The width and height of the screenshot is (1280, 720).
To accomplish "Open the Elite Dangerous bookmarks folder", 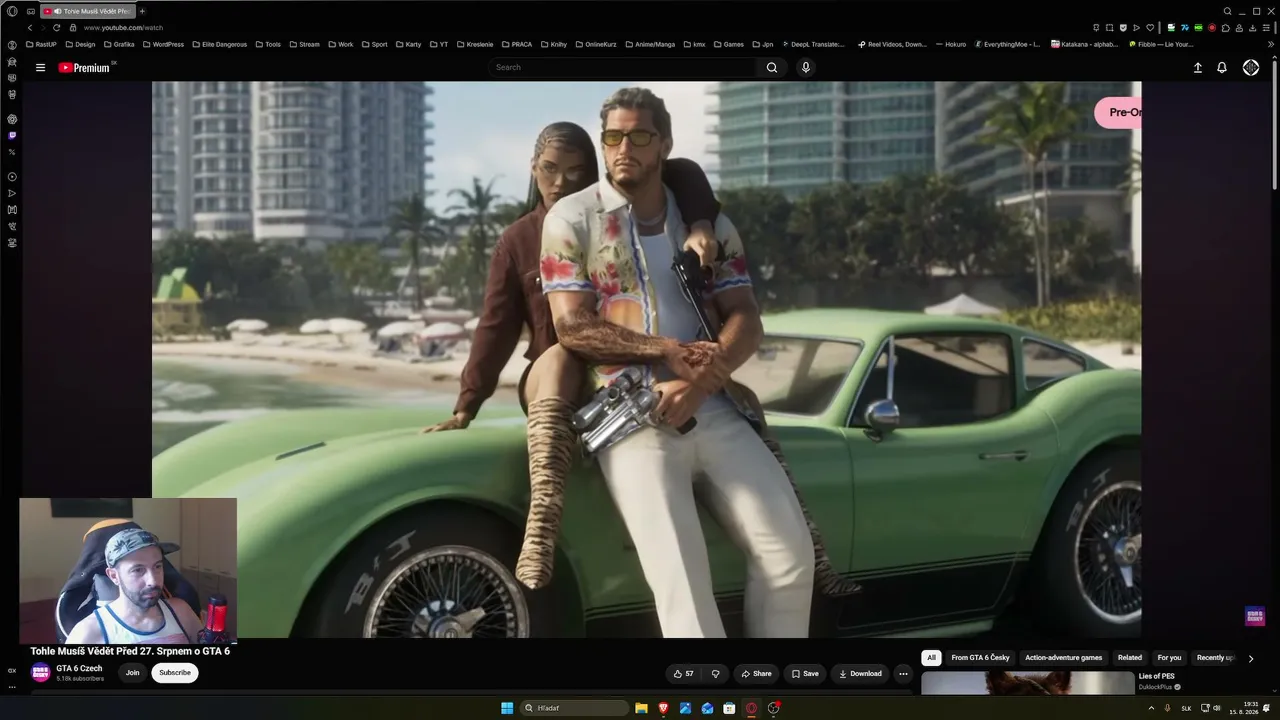I will 220,44.
